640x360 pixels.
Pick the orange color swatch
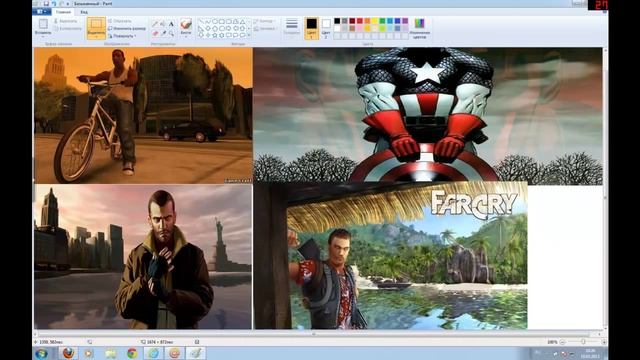coord(367,21)
